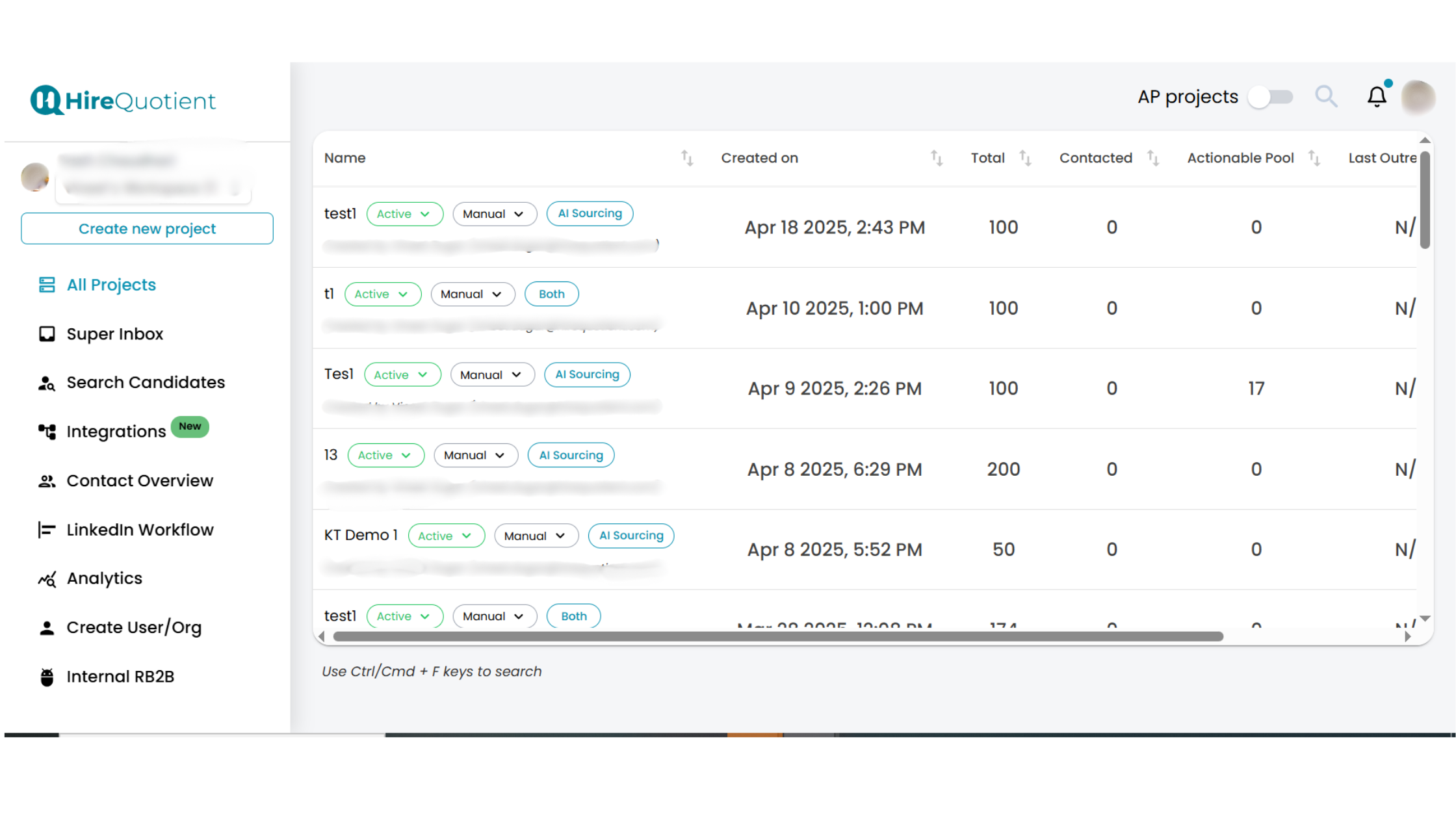Open the Integrations page

(x=116, y=432)
